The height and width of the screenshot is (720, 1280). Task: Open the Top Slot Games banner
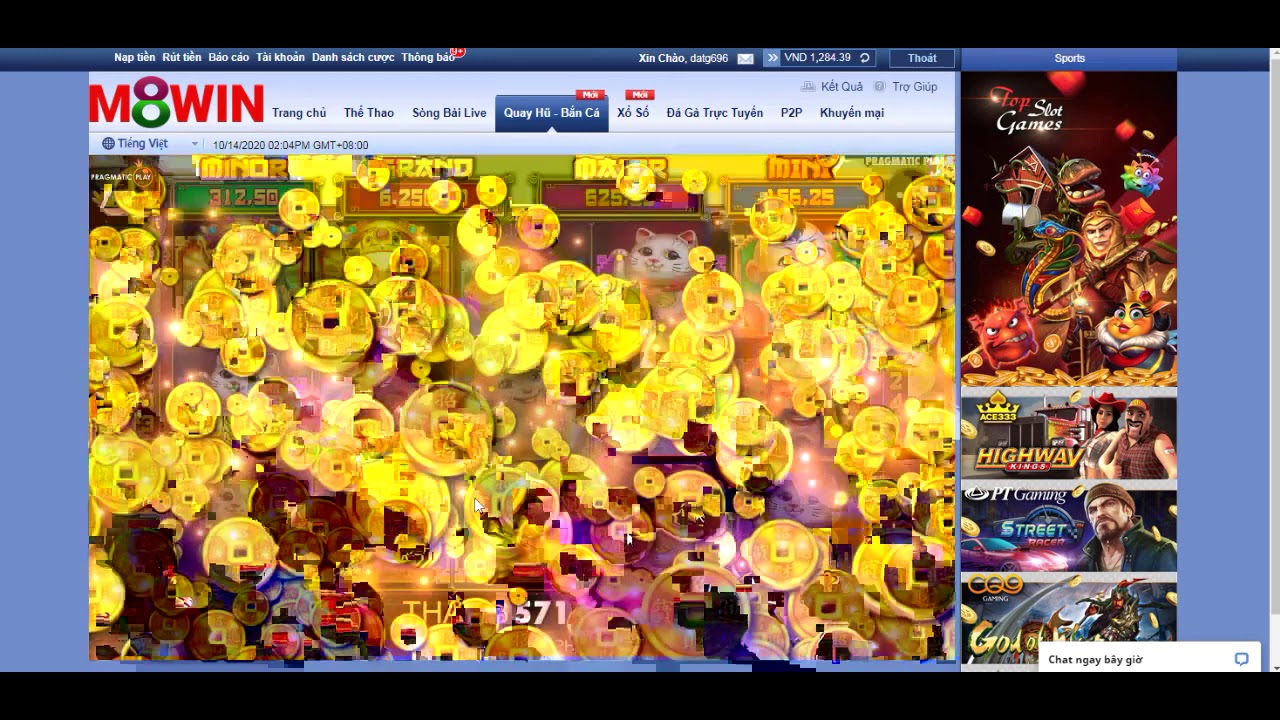1069,229
